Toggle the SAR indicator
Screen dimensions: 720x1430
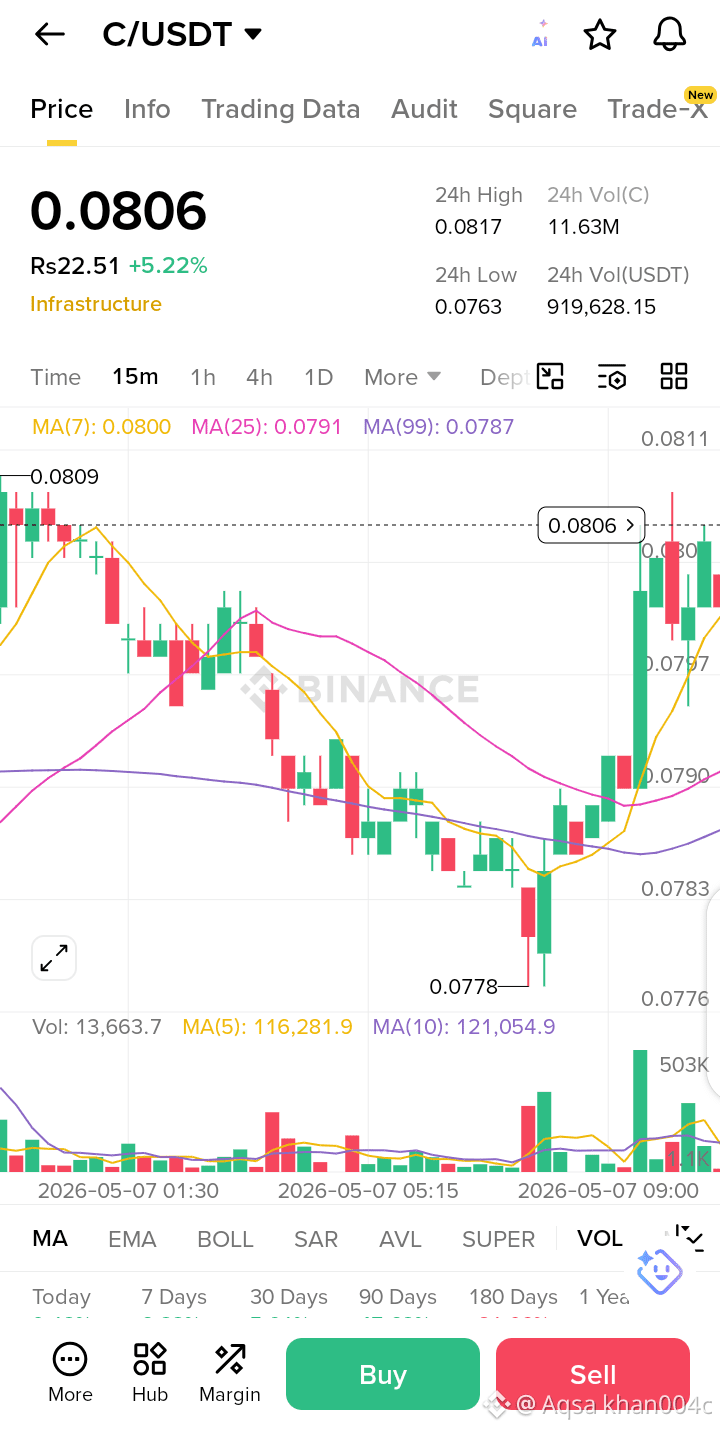[316, 1239]
